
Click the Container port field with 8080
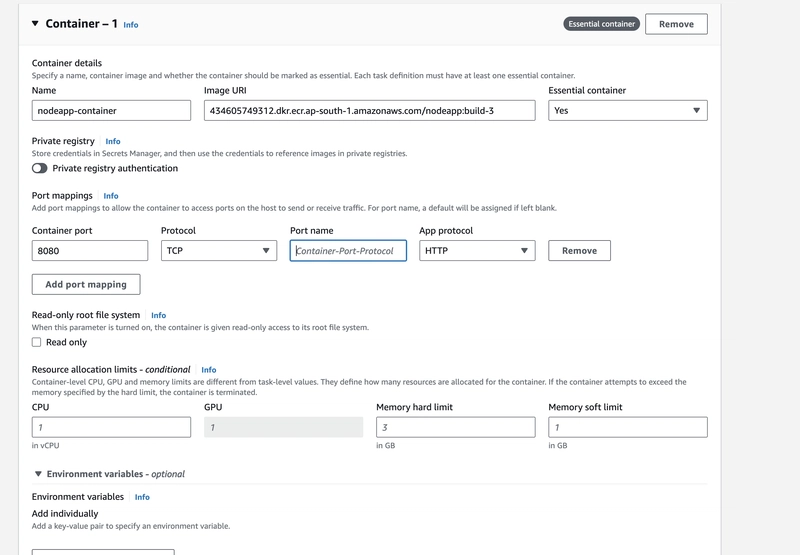click(90, 251)
